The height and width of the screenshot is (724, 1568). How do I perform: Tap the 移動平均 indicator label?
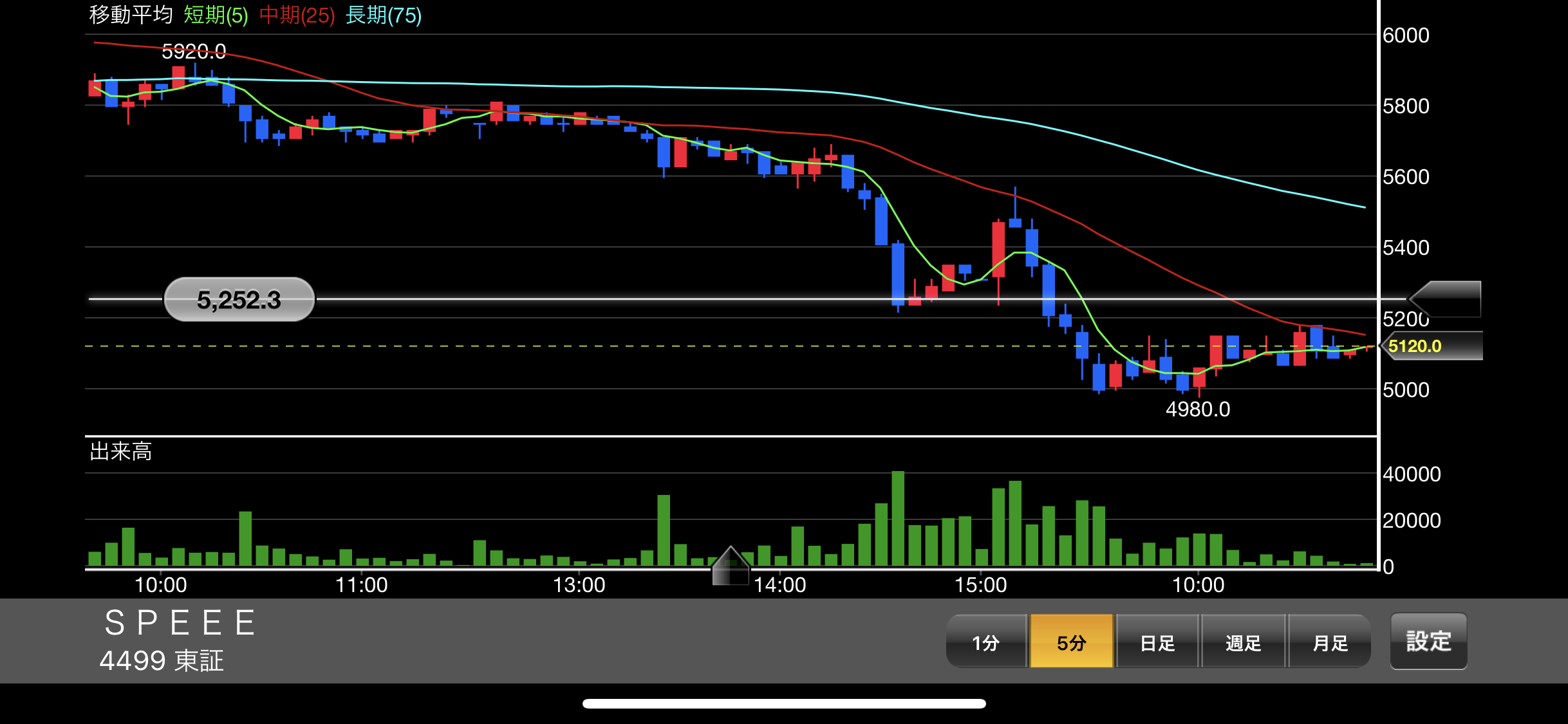(x=131, y=15)
